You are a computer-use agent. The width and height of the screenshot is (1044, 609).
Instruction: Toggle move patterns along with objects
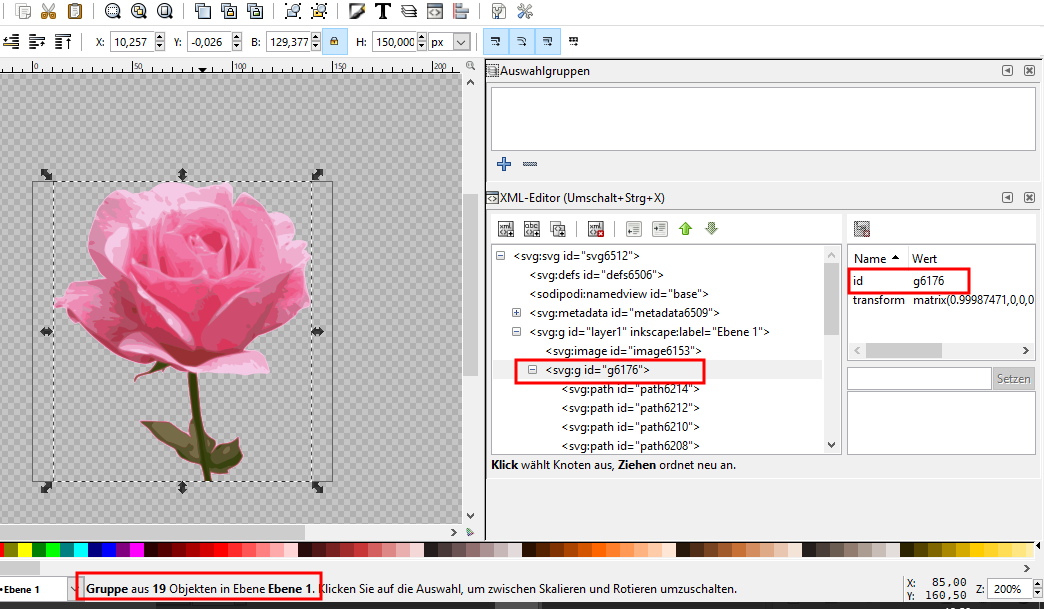[573, 42]
